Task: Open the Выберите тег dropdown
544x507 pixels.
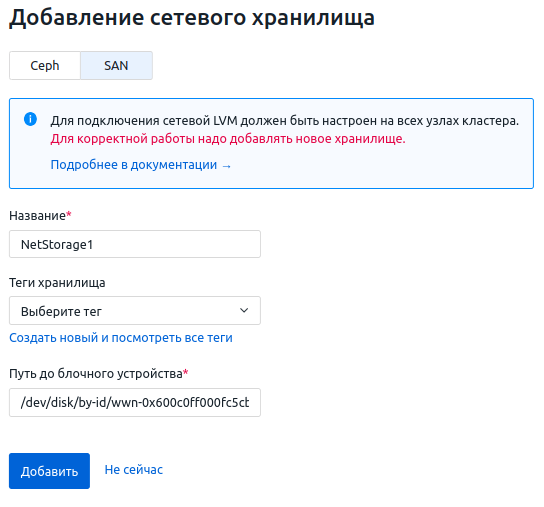Action: point(135,311)
